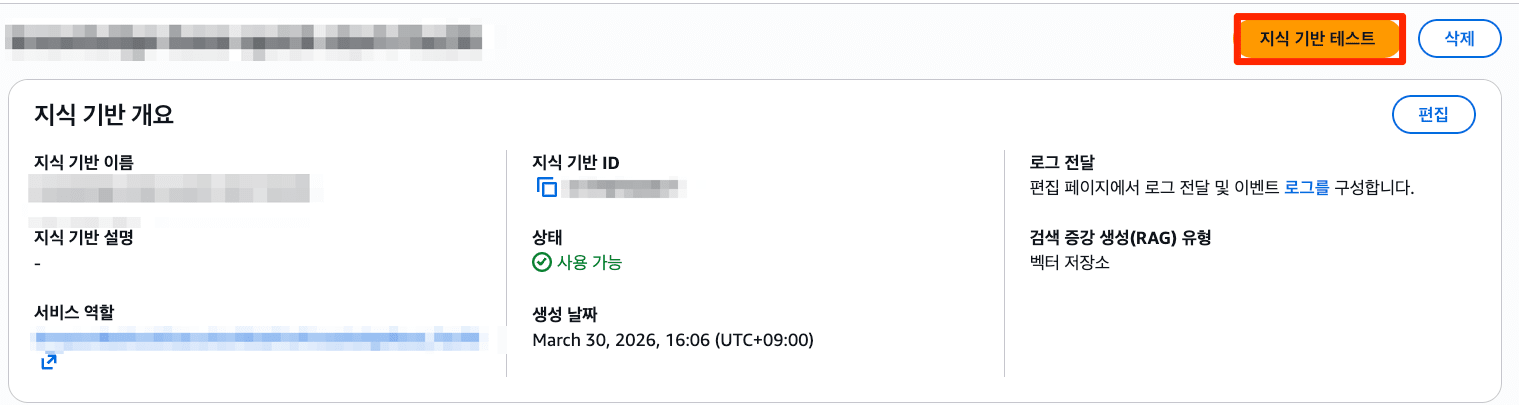Click the 지식 기반 설명 label
1519x405 pixels.
click(84, 237)
